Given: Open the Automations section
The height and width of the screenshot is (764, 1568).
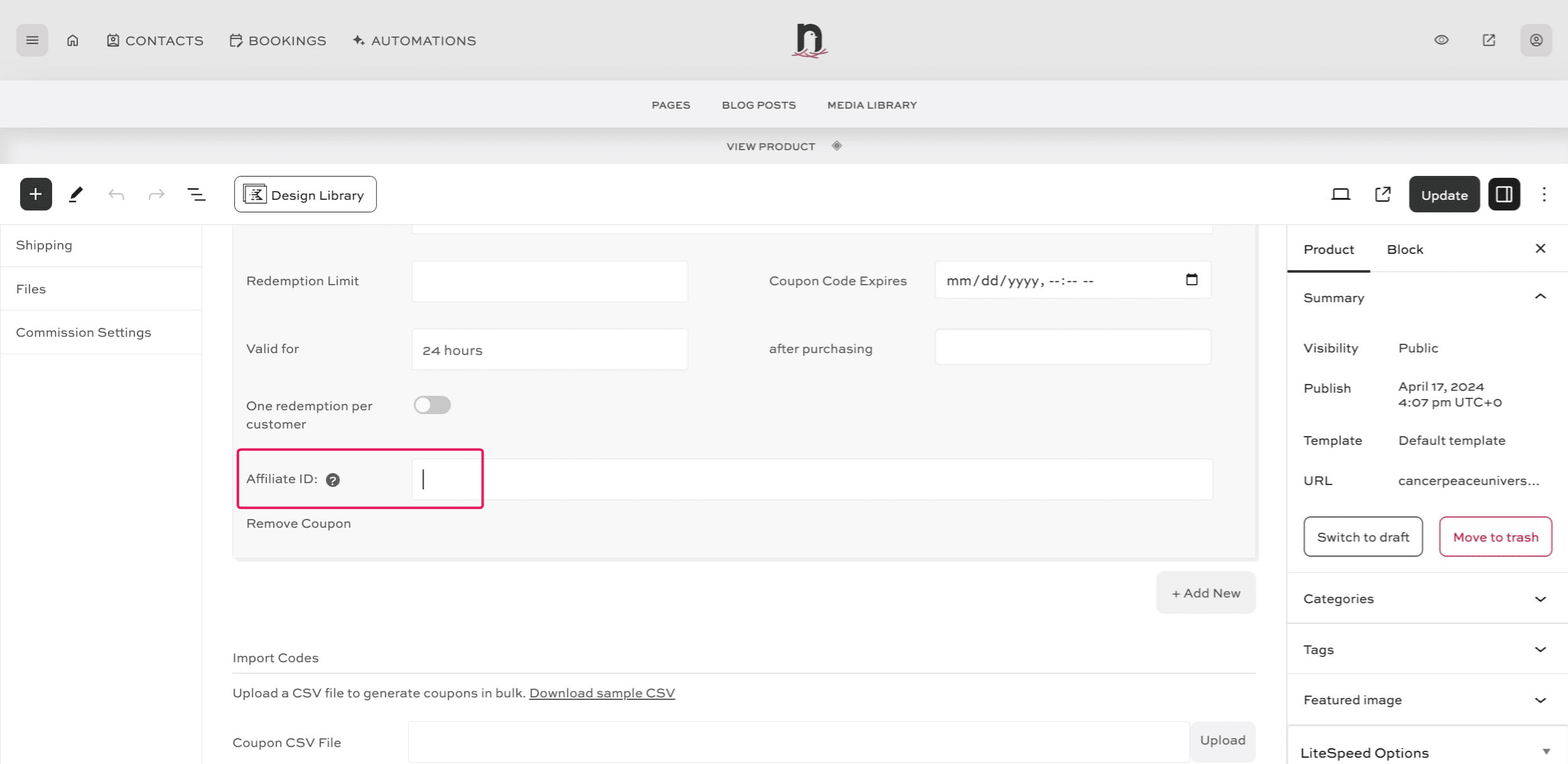Looking at the screenshot, I should point(413,40).
